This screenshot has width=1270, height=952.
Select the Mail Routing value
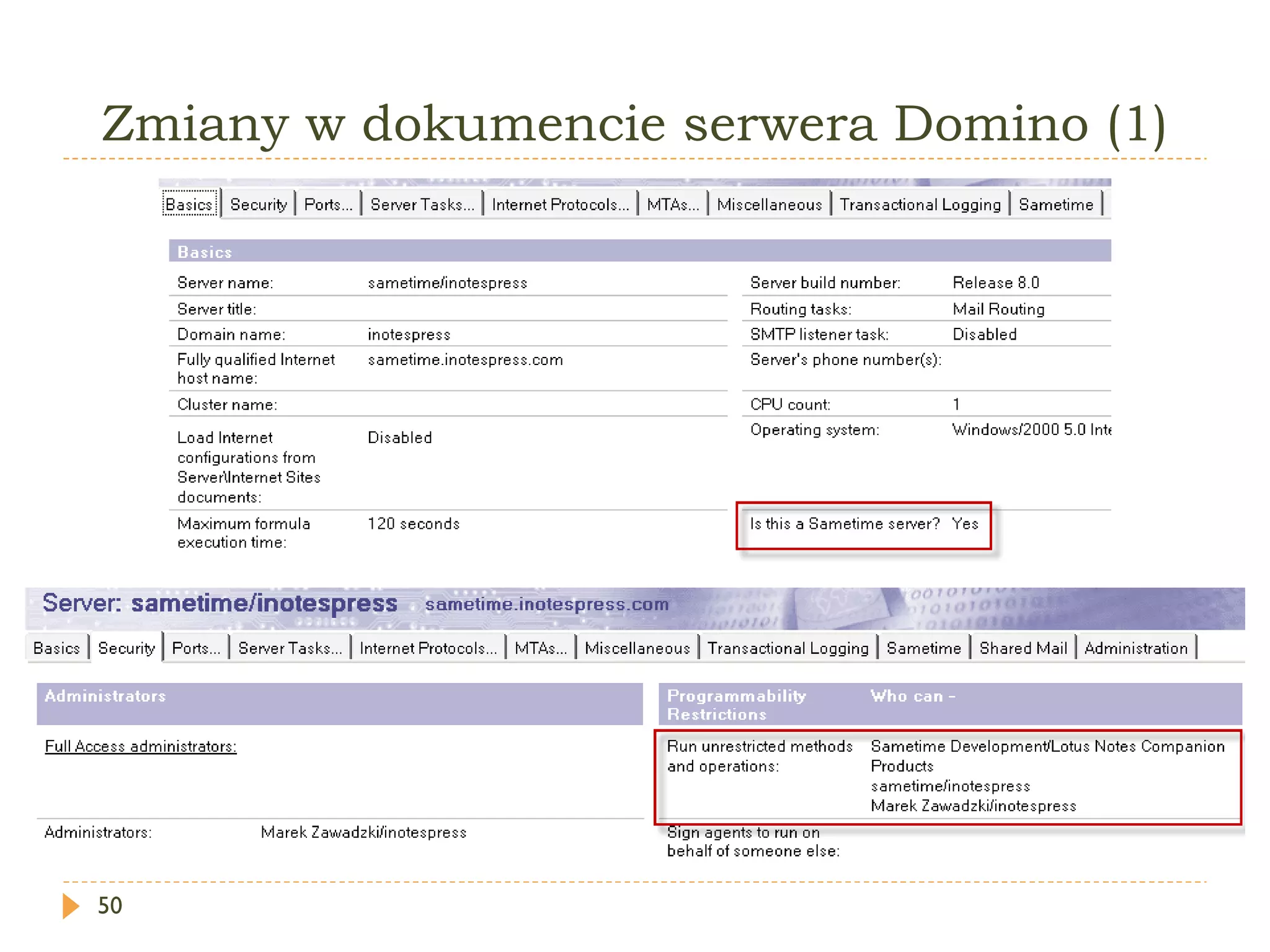point(998,309)
